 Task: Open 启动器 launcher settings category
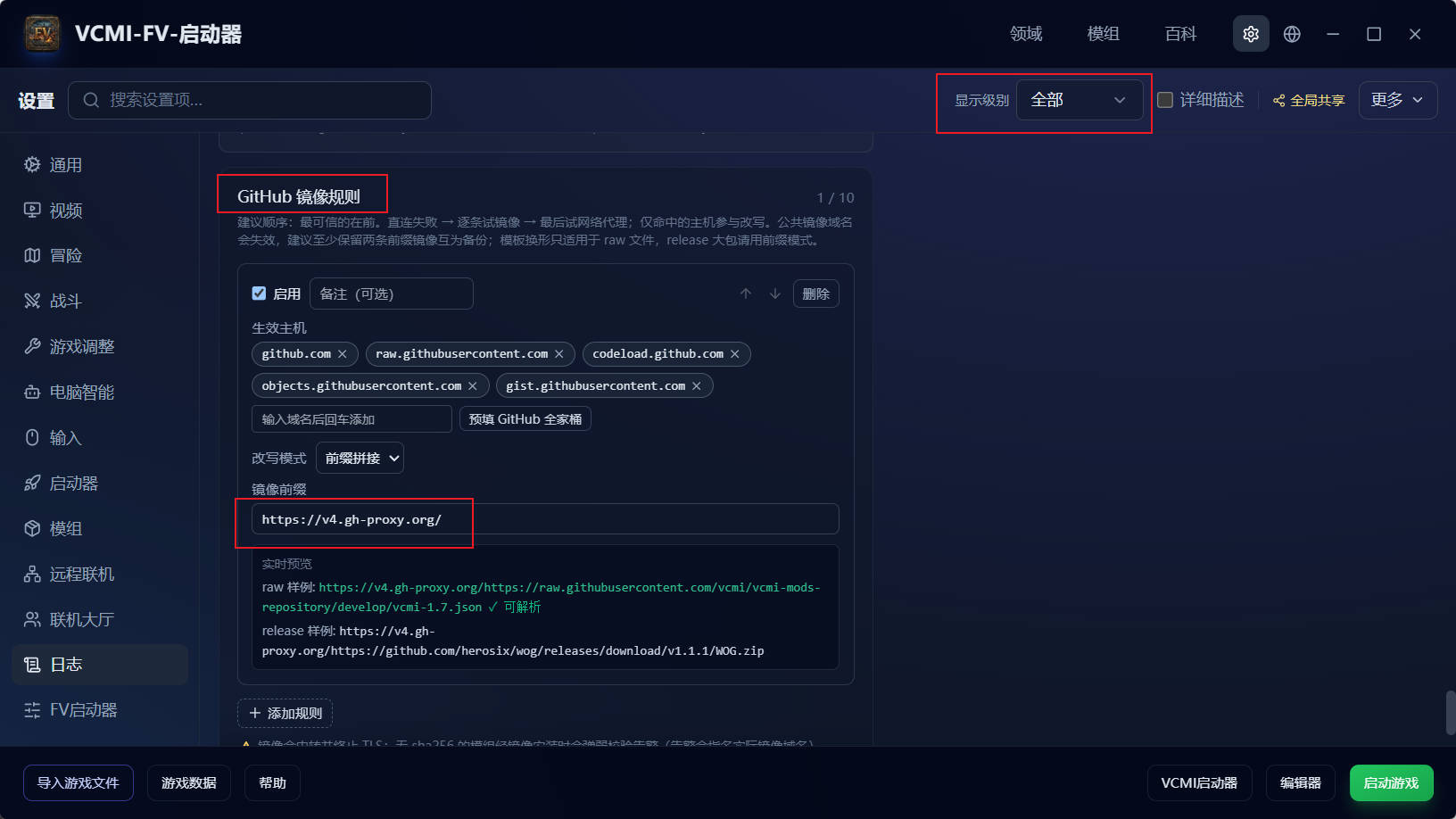(x=100, y=484)
